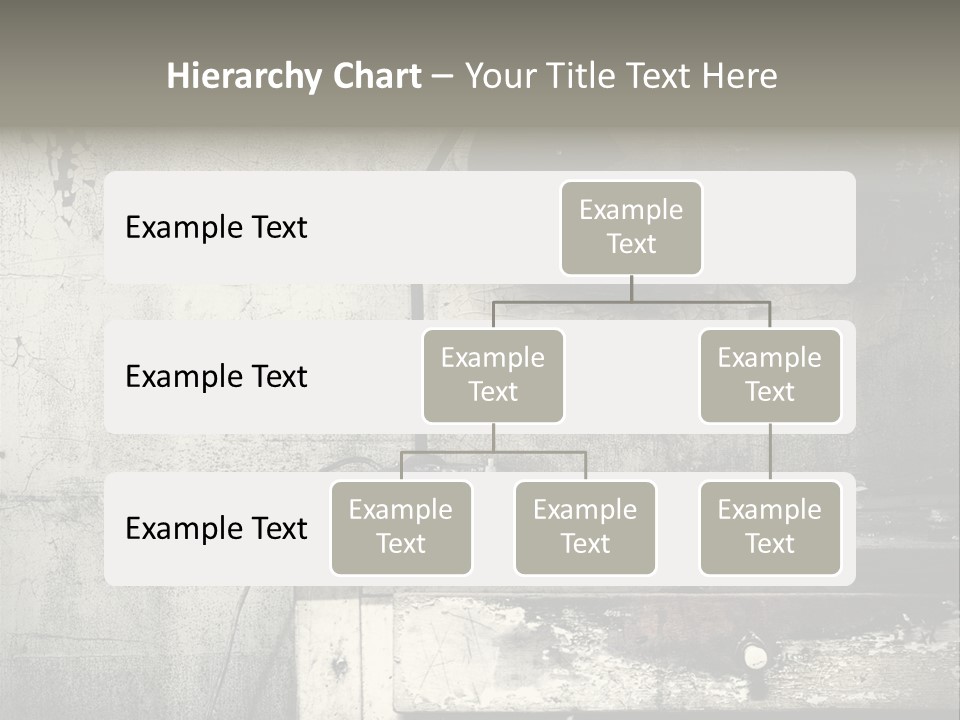Select the middle box in the third level

[585, 527]
